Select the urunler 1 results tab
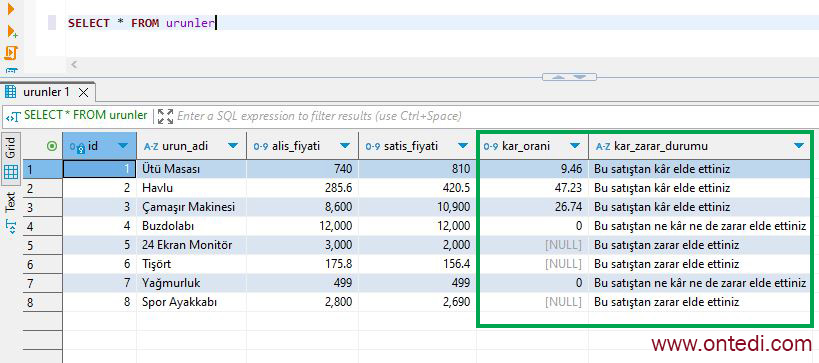Viewport: 819px width, 363px height. 48,92
